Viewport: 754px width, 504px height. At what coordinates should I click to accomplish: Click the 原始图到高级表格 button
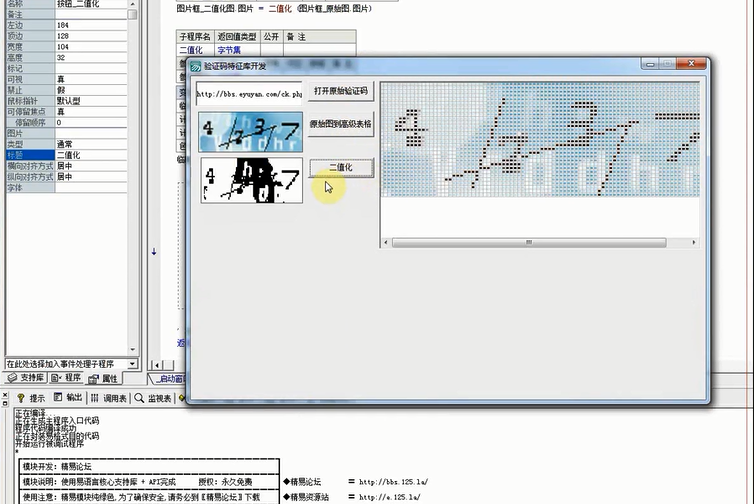pyautogui.click(x=341, y=126)
